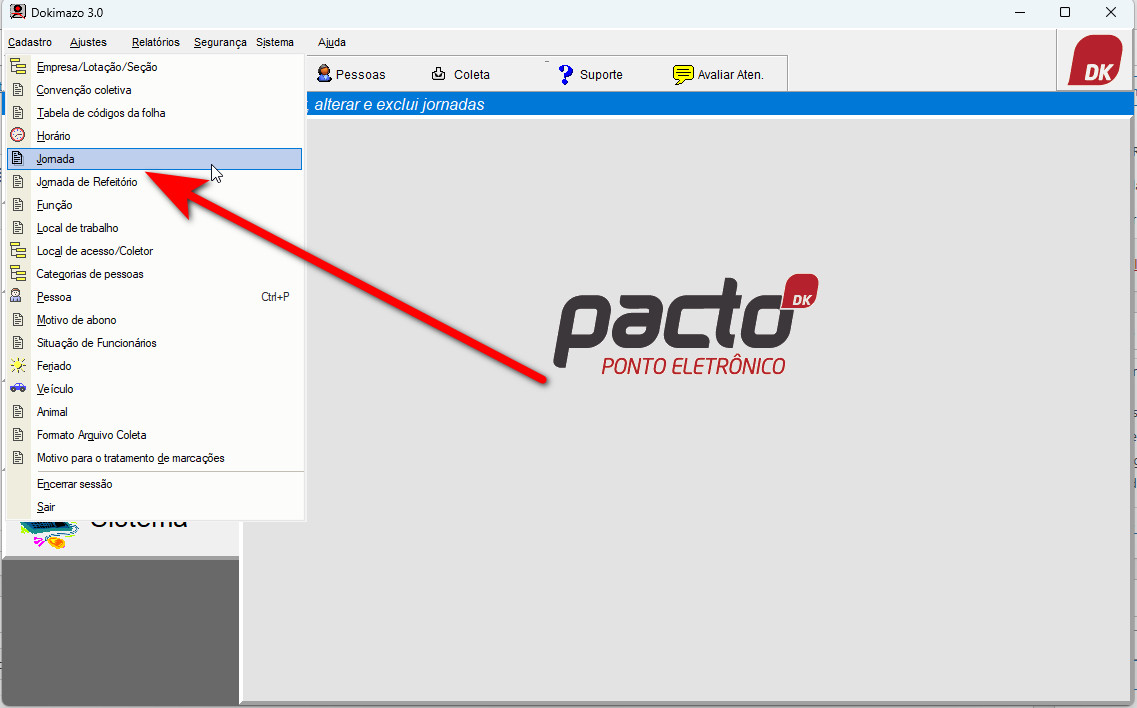Choose Jornada de Refeitório menu entry
1137x708 pixels.
tap(87, 182)
